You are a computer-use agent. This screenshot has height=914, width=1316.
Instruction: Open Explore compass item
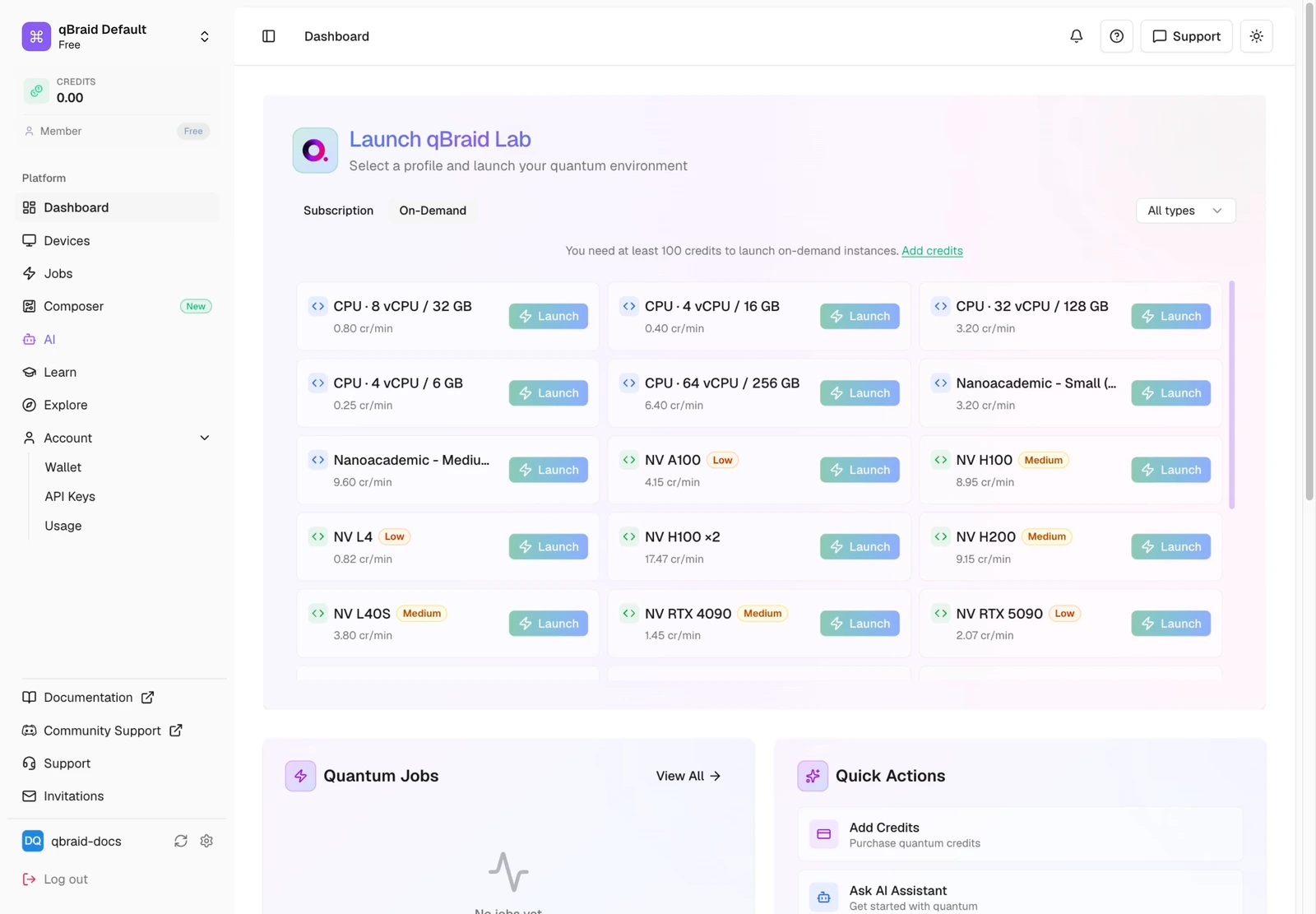pyautogui.click(x=117, y=405)
